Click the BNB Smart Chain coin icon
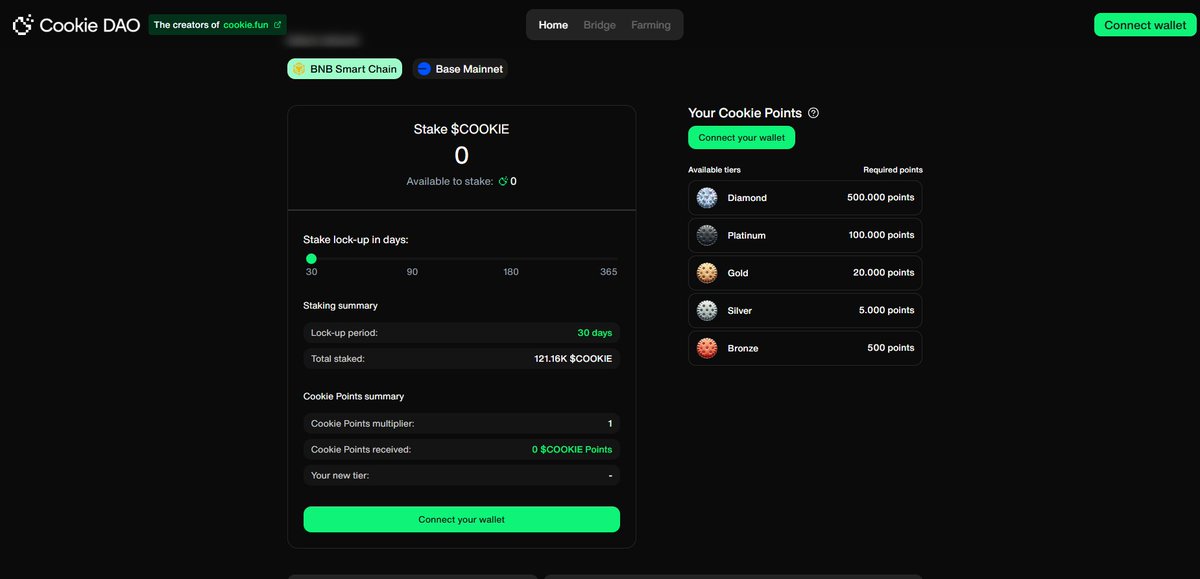This screenshot has height=579, width=1200. (298, 69)
